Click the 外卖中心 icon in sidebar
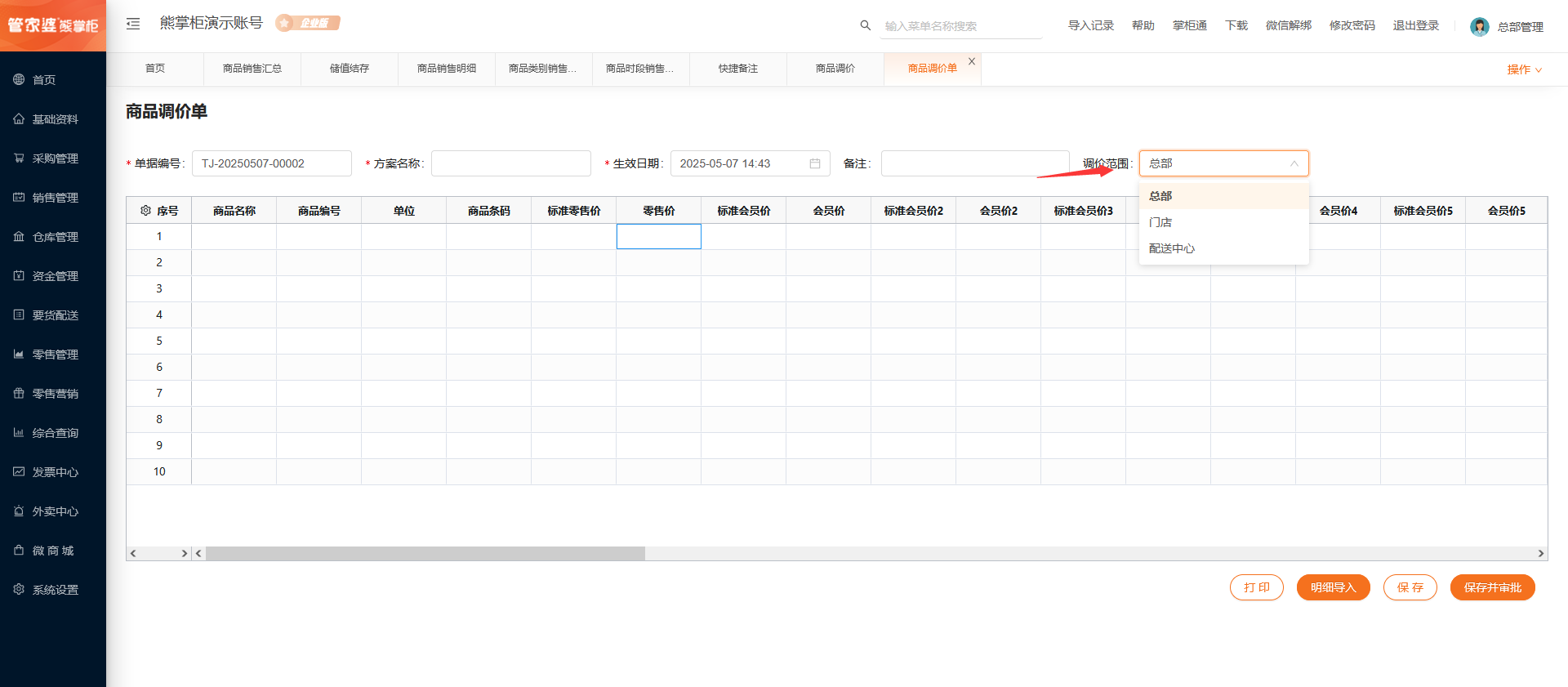This screenshot has width=1568, height=687. coord(19,511)
